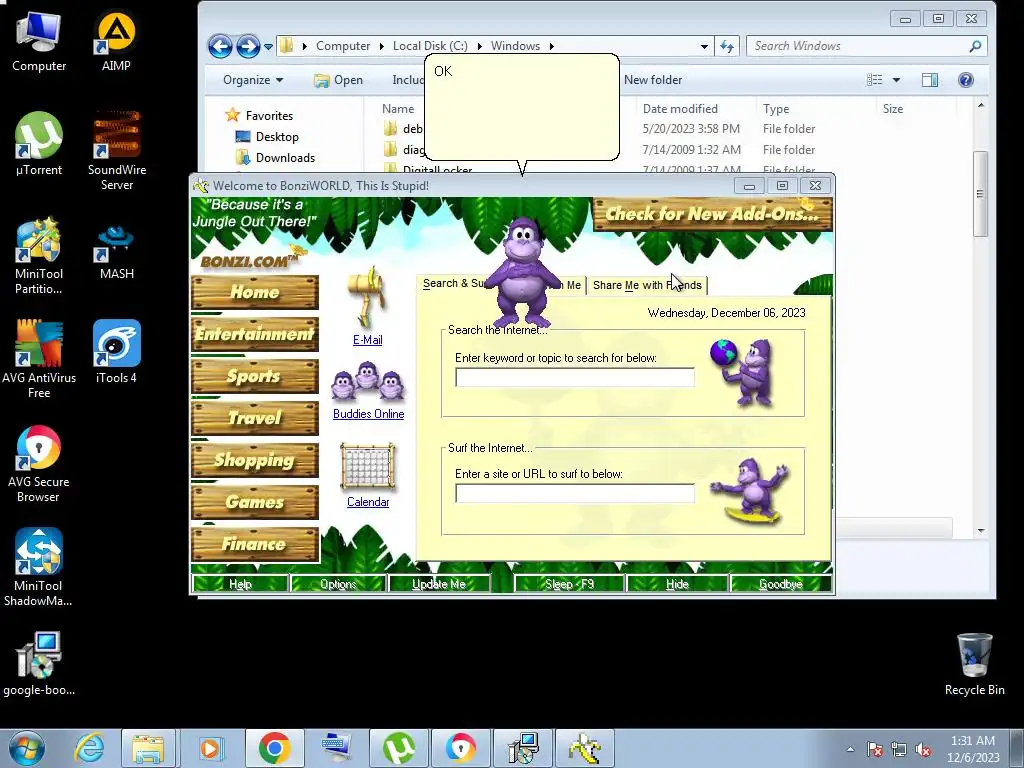
Task: Open the Travel menu sign
Action: coord(255,417)
